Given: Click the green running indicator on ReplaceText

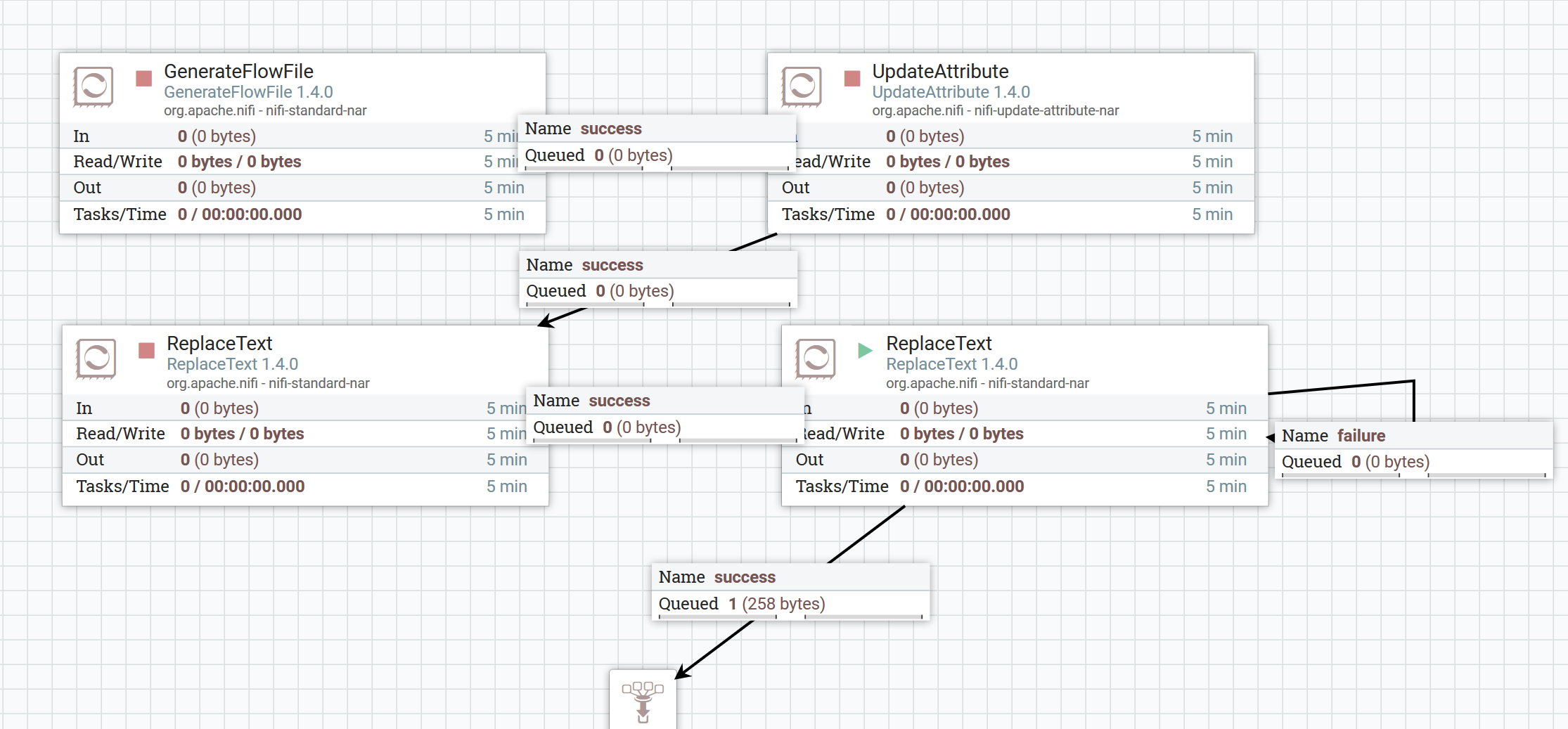Looking at the screenshot, I should (865, 350).
